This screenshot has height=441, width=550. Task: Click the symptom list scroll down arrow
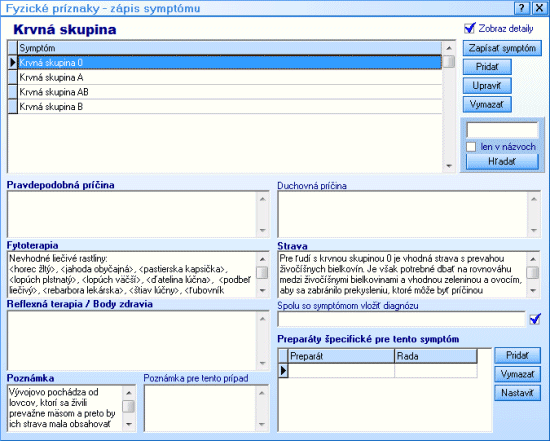click(x=449, y=166)
